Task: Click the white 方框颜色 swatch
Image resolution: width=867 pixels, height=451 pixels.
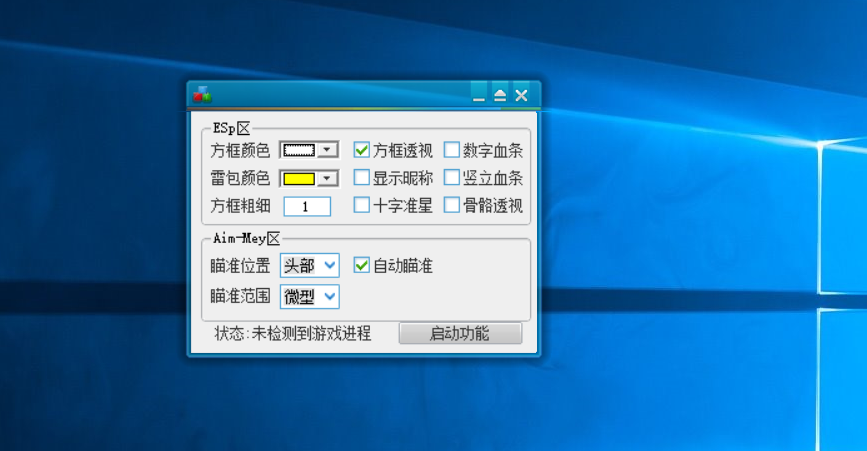Action: [x=299, y=150]
